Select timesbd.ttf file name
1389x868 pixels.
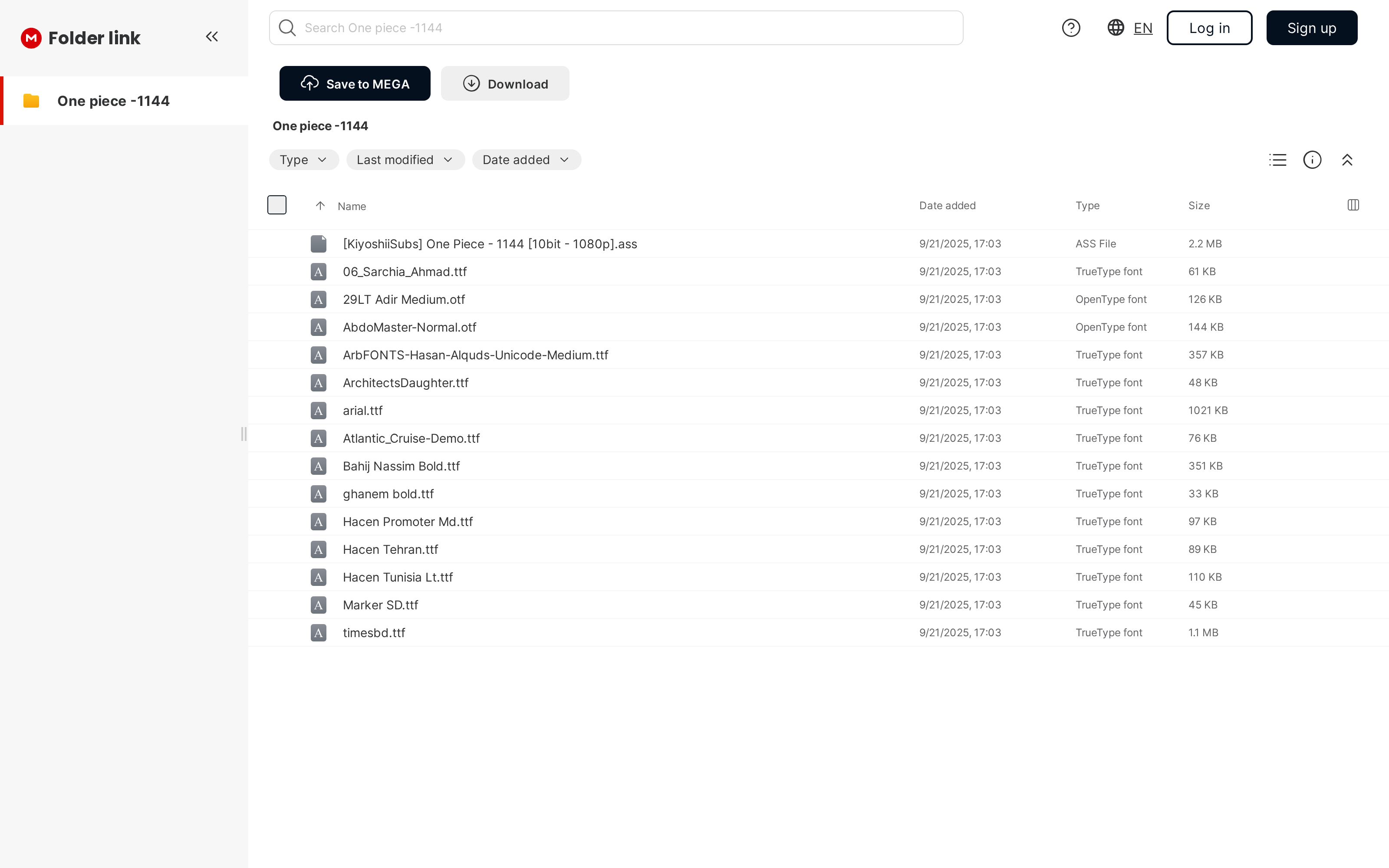coord(374,633)
